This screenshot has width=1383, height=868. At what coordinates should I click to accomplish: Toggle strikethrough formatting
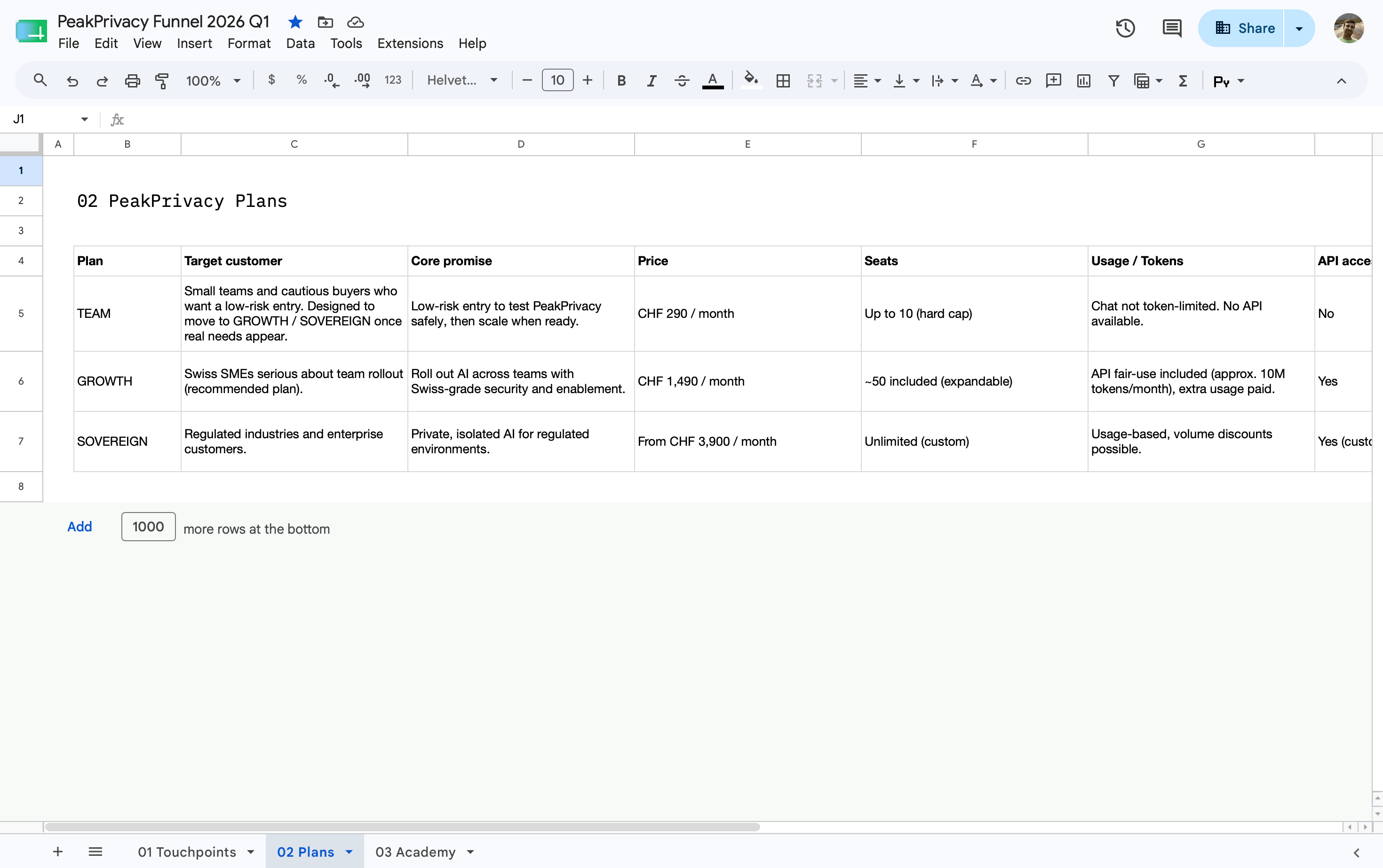pyautogui.click(x=682, y=80)
